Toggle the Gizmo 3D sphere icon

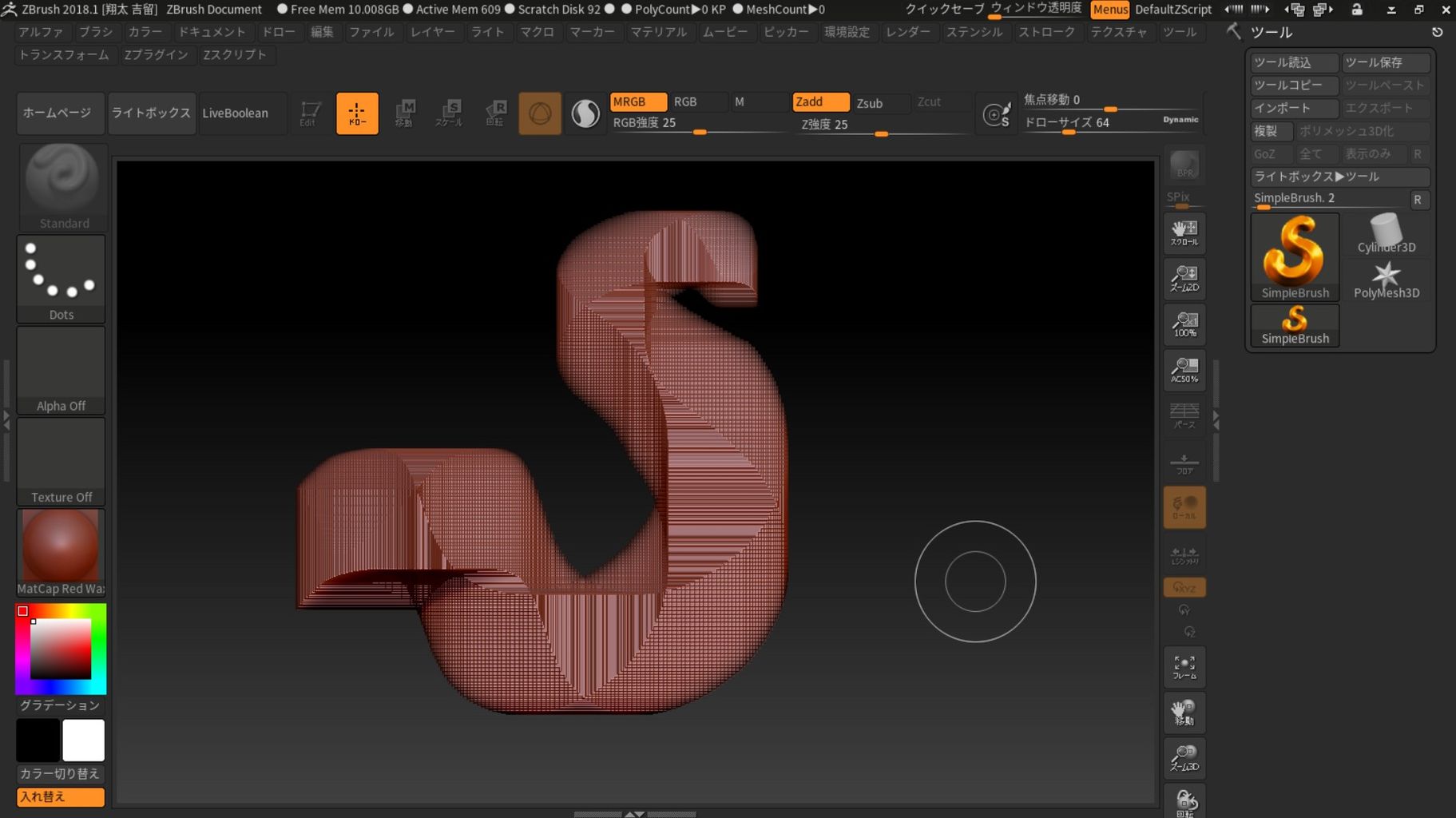[540, 113]
